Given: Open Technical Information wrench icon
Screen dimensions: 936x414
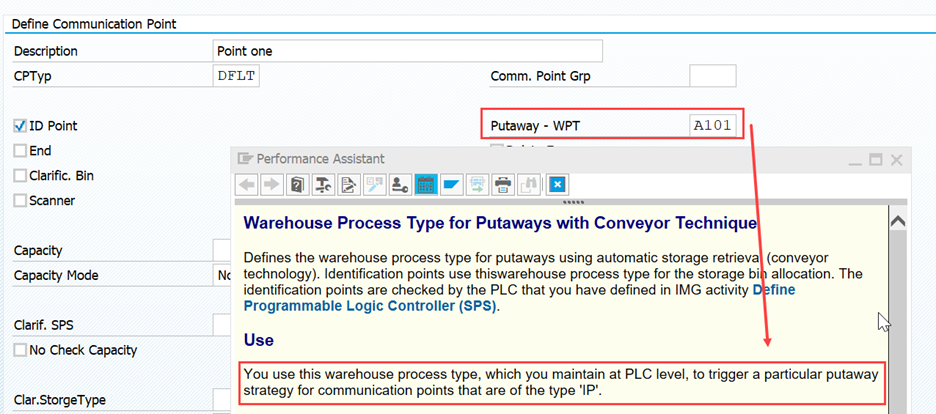Looking at the screenshot, I should coord(323,185).
